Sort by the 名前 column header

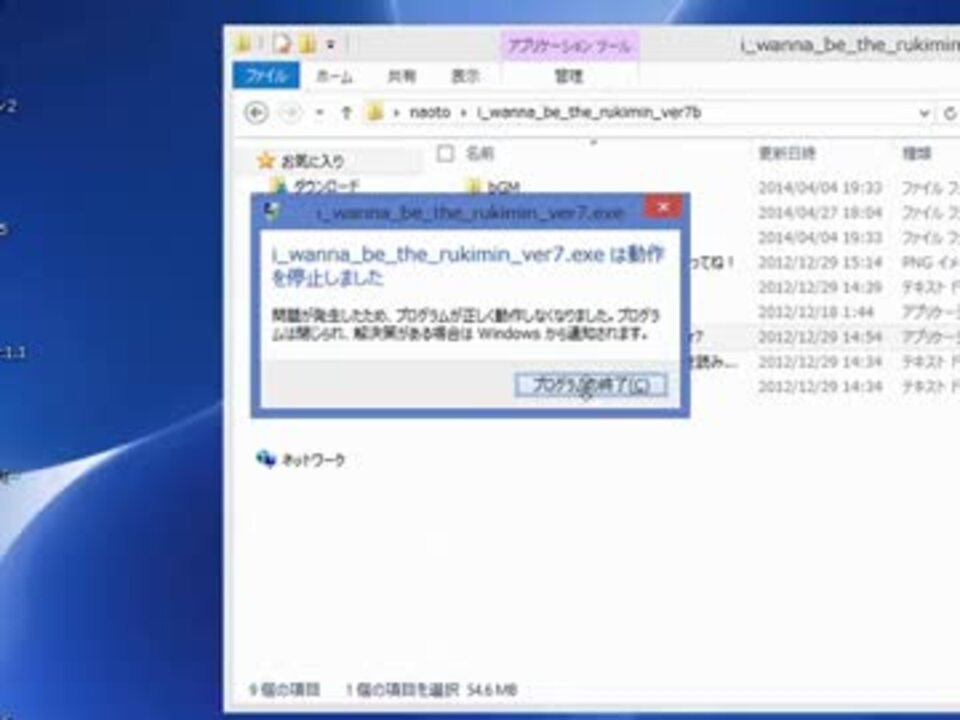coord(480,153)
